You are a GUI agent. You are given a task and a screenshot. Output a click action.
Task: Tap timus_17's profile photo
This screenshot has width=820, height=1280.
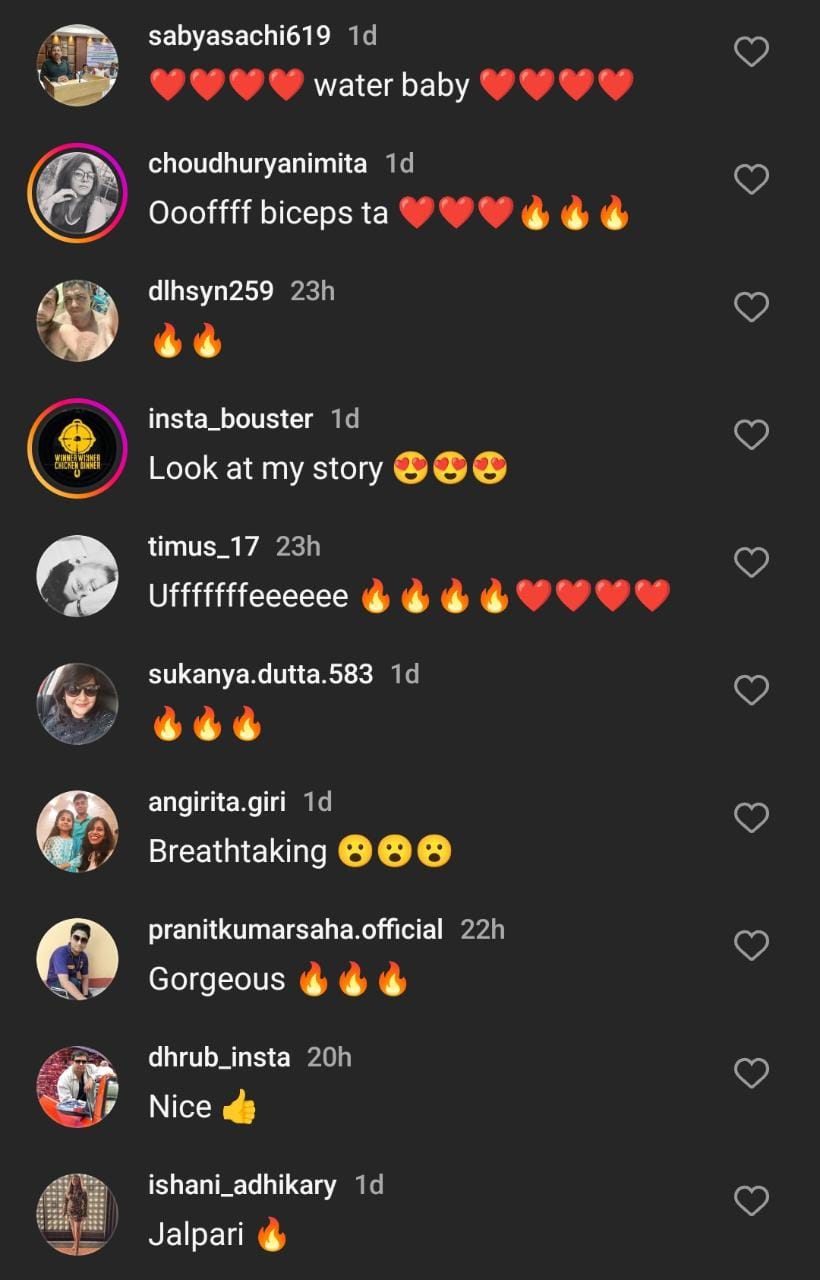click(77, 577)
